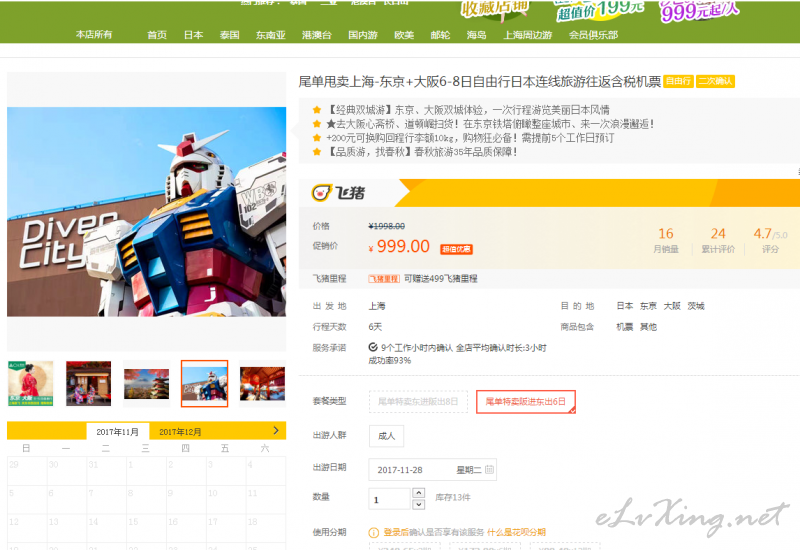Open the 上海周边游 navigation item

pos(528,35)
